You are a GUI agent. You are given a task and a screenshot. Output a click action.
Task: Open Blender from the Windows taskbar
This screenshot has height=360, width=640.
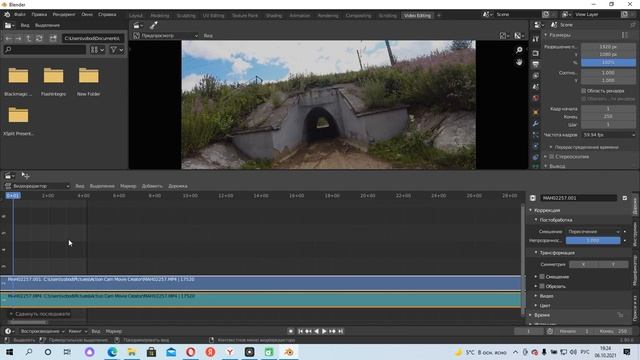289,352
